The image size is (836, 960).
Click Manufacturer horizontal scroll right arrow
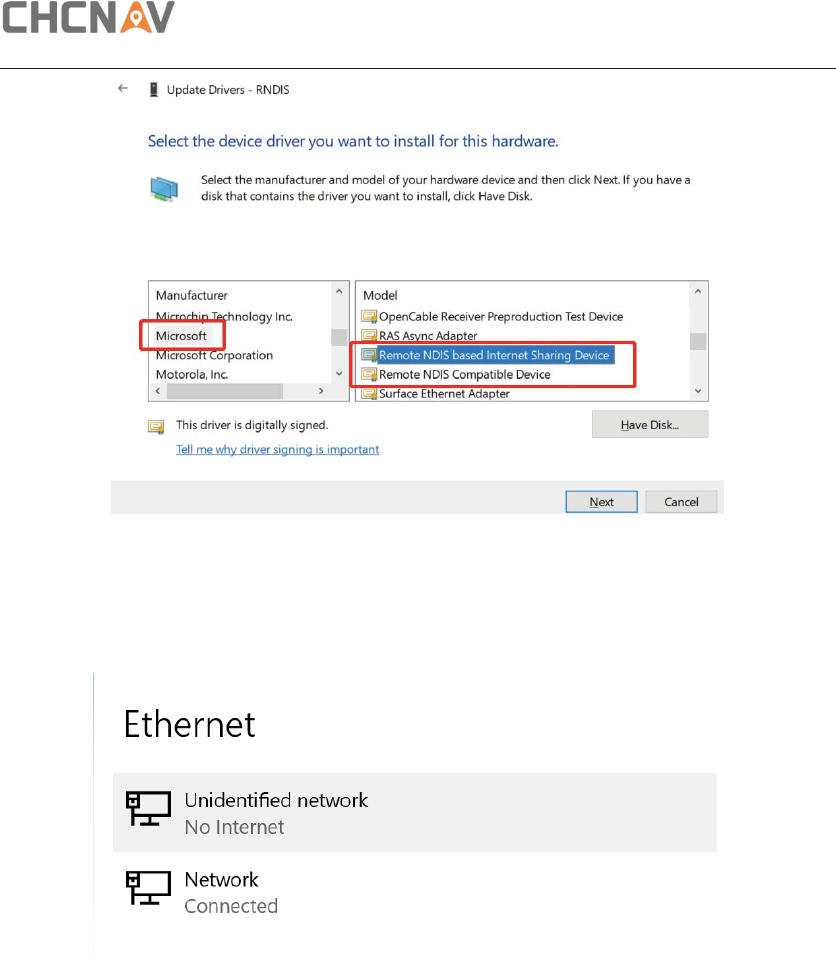[x=321, y=391]
